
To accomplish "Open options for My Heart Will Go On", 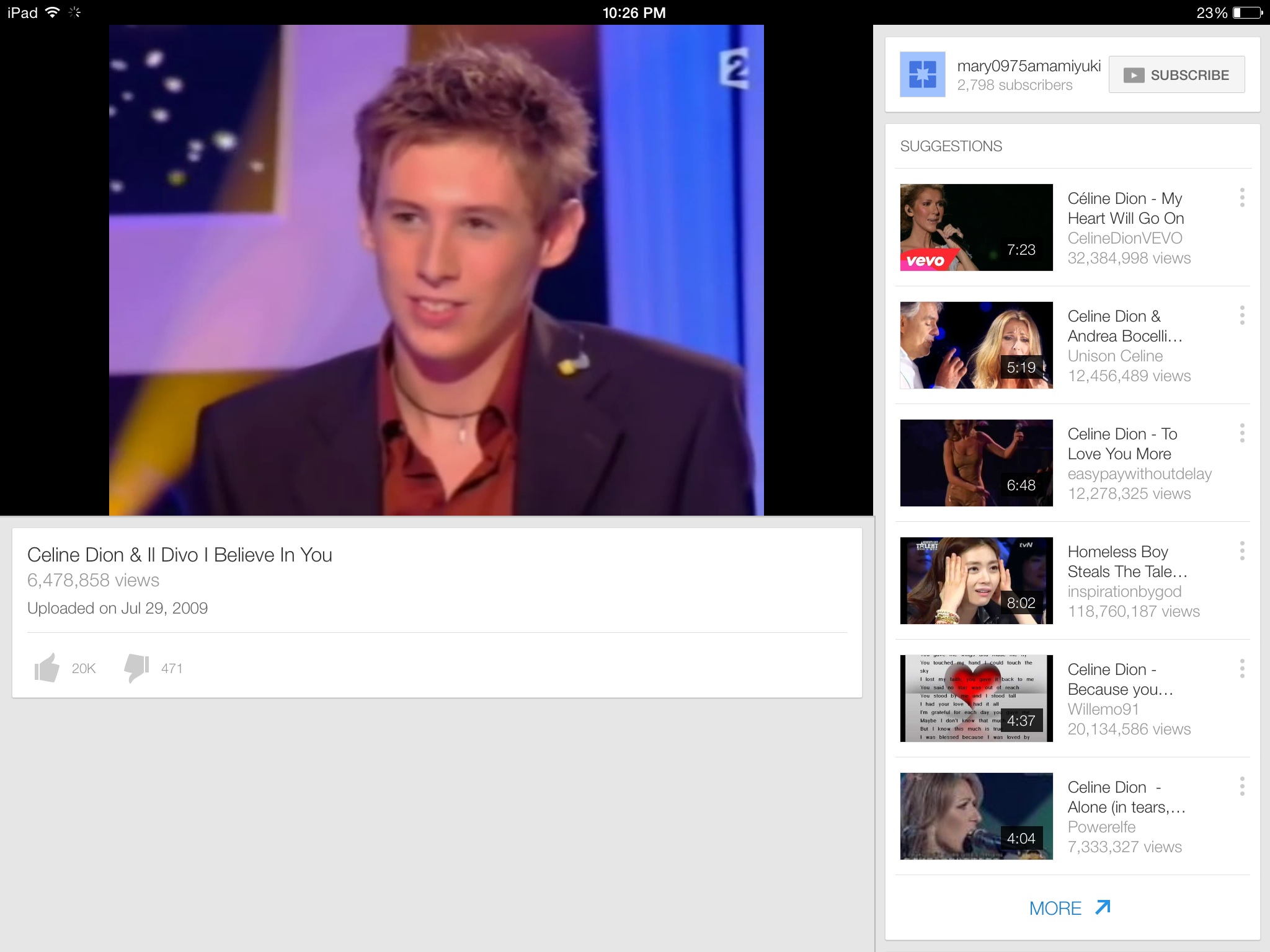I will [x=1242, y=198].
